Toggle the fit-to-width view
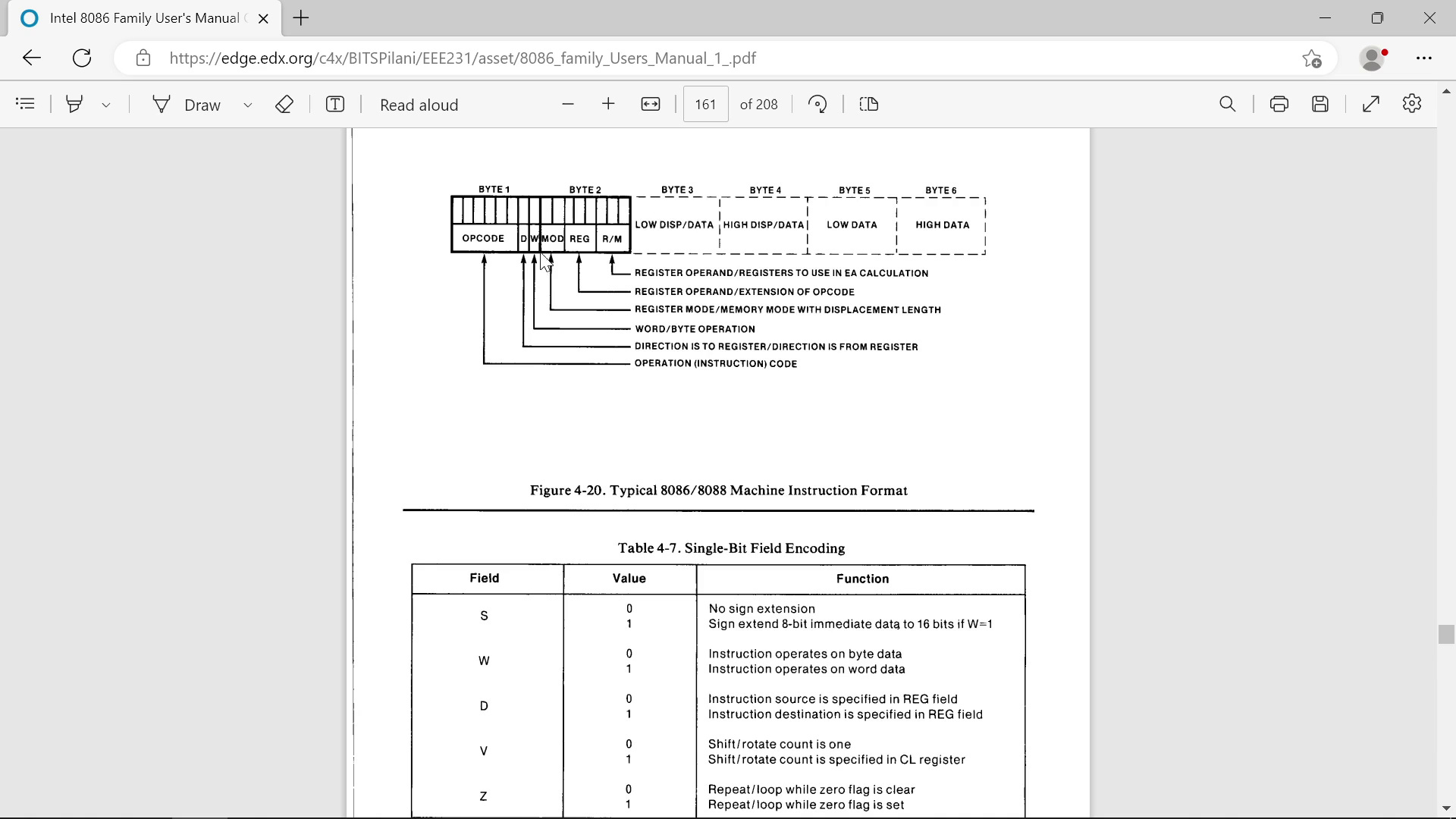Screen dimensions: 1456x819 point(651,104)
